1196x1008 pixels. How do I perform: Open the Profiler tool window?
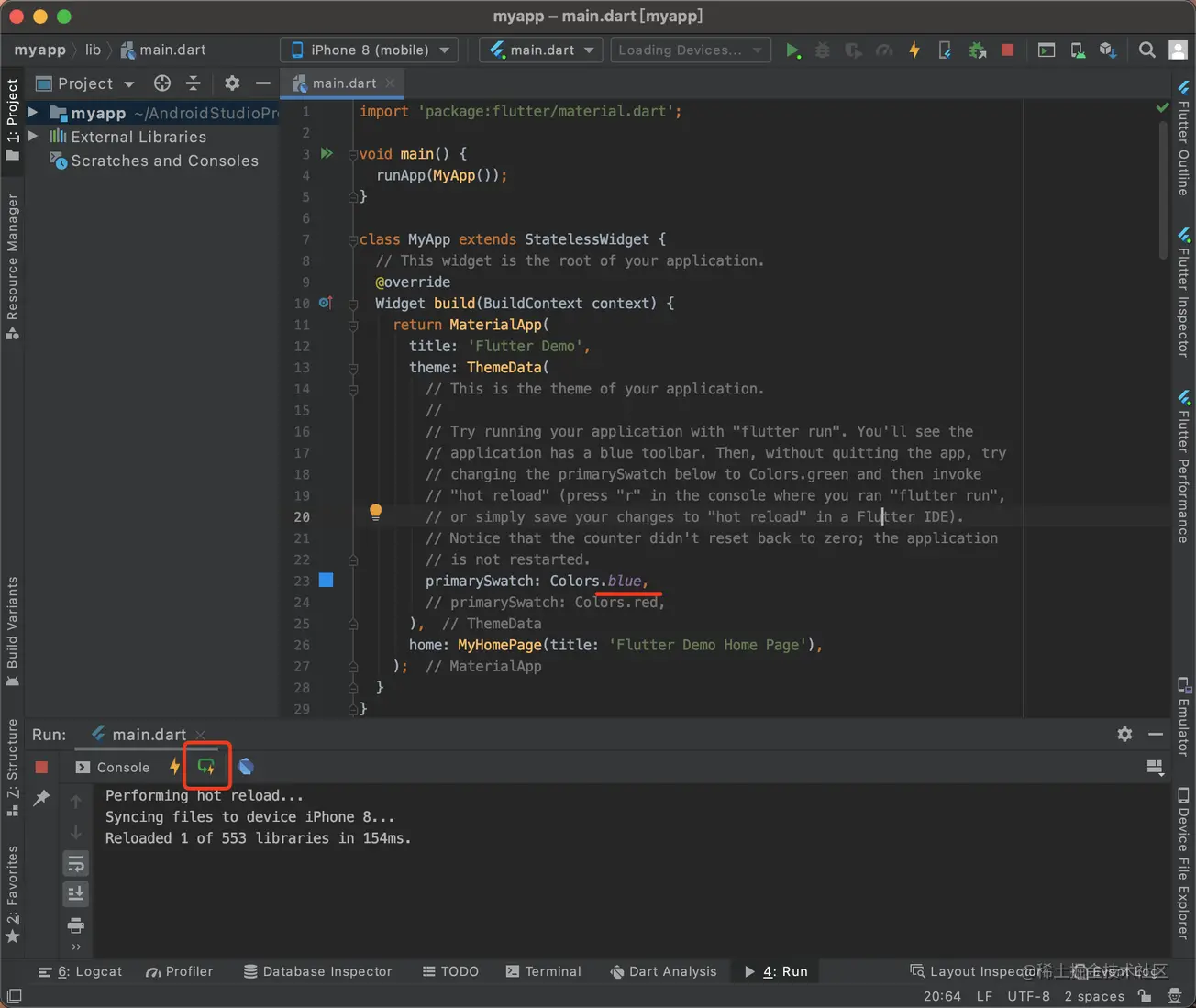[x=180, y=971]
